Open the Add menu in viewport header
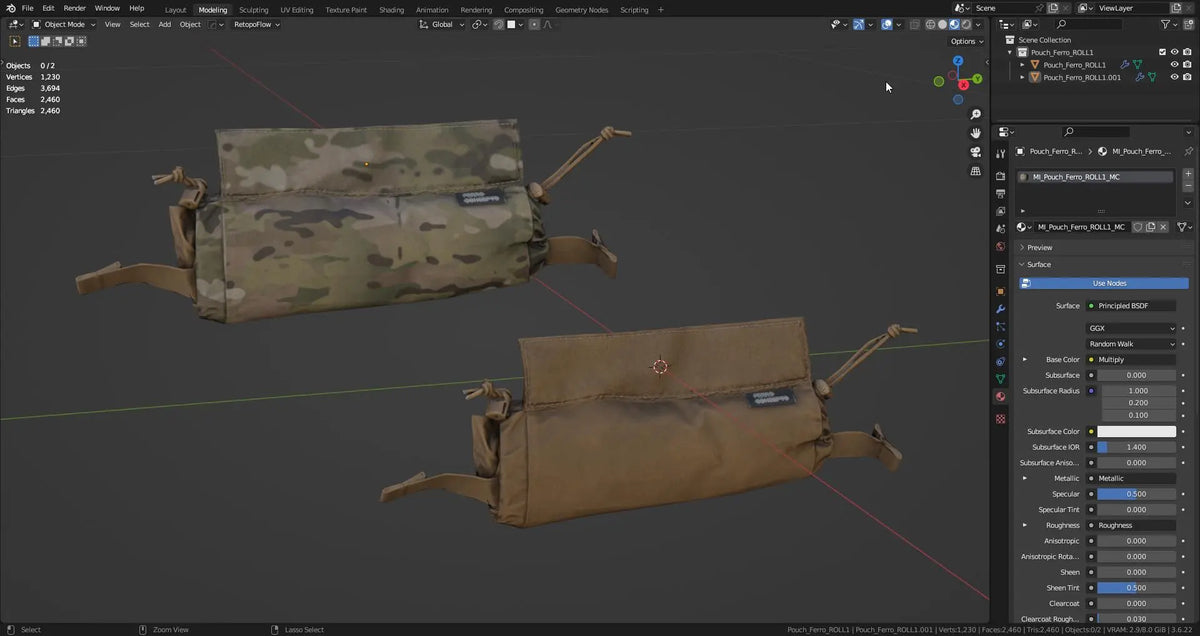1200x636 pixels. tap(165, 24)
